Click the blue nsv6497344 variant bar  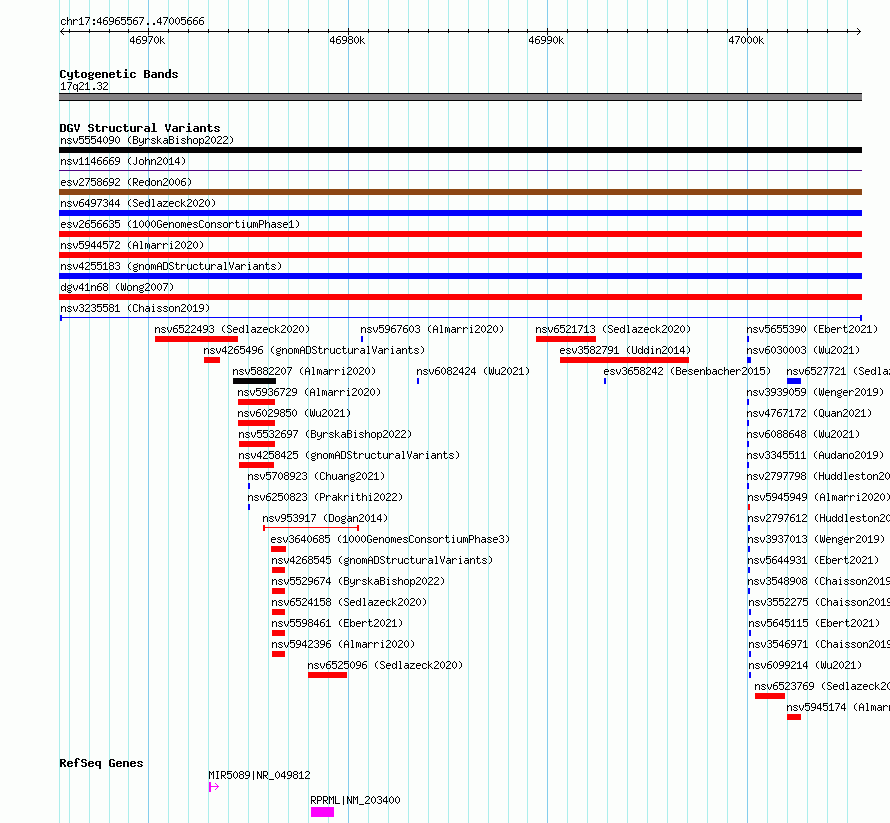[460, 213]
